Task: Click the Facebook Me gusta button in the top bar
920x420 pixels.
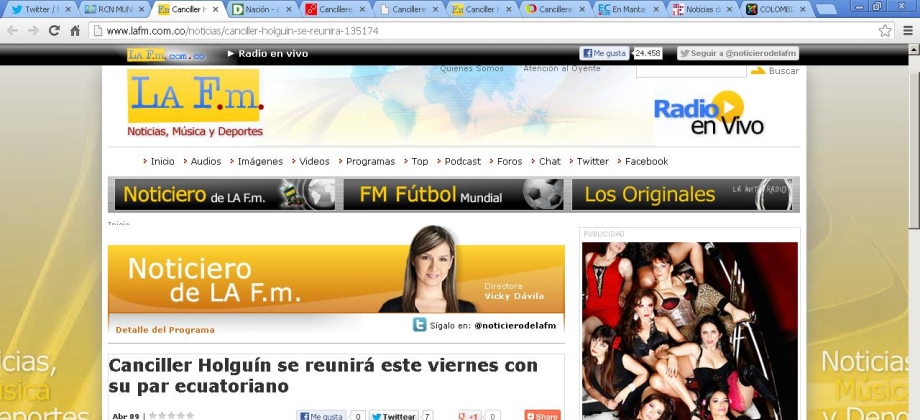Action: click(604, 53)
